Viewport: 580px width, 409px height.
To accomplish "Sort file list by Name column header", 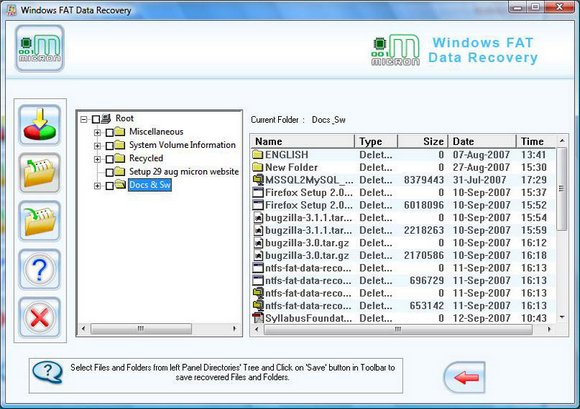I will click(303, 141).
